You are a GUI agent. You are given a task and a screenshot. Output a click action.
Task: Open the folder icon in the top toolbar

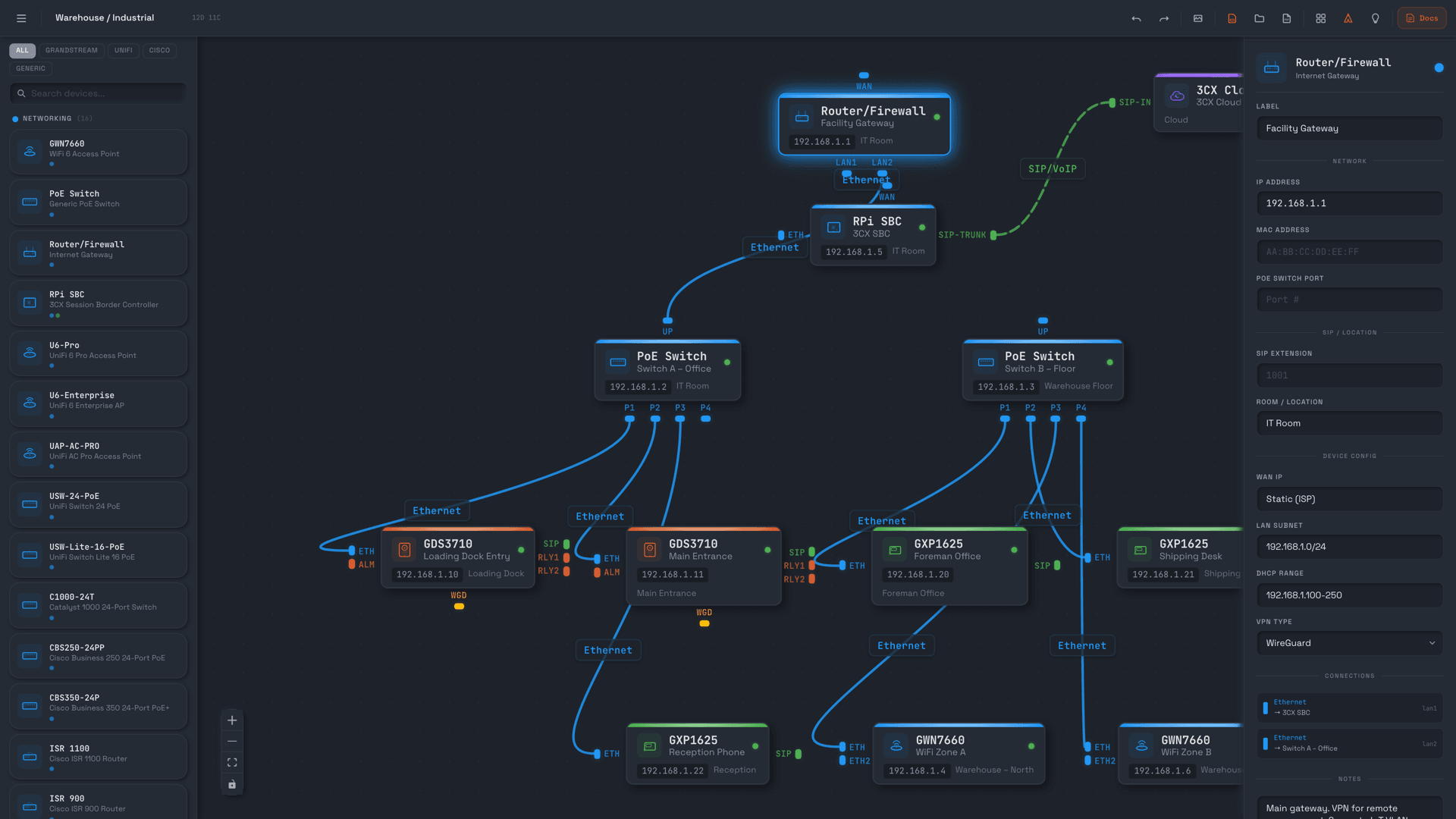pyautogui.click(x=1260, y=18)
